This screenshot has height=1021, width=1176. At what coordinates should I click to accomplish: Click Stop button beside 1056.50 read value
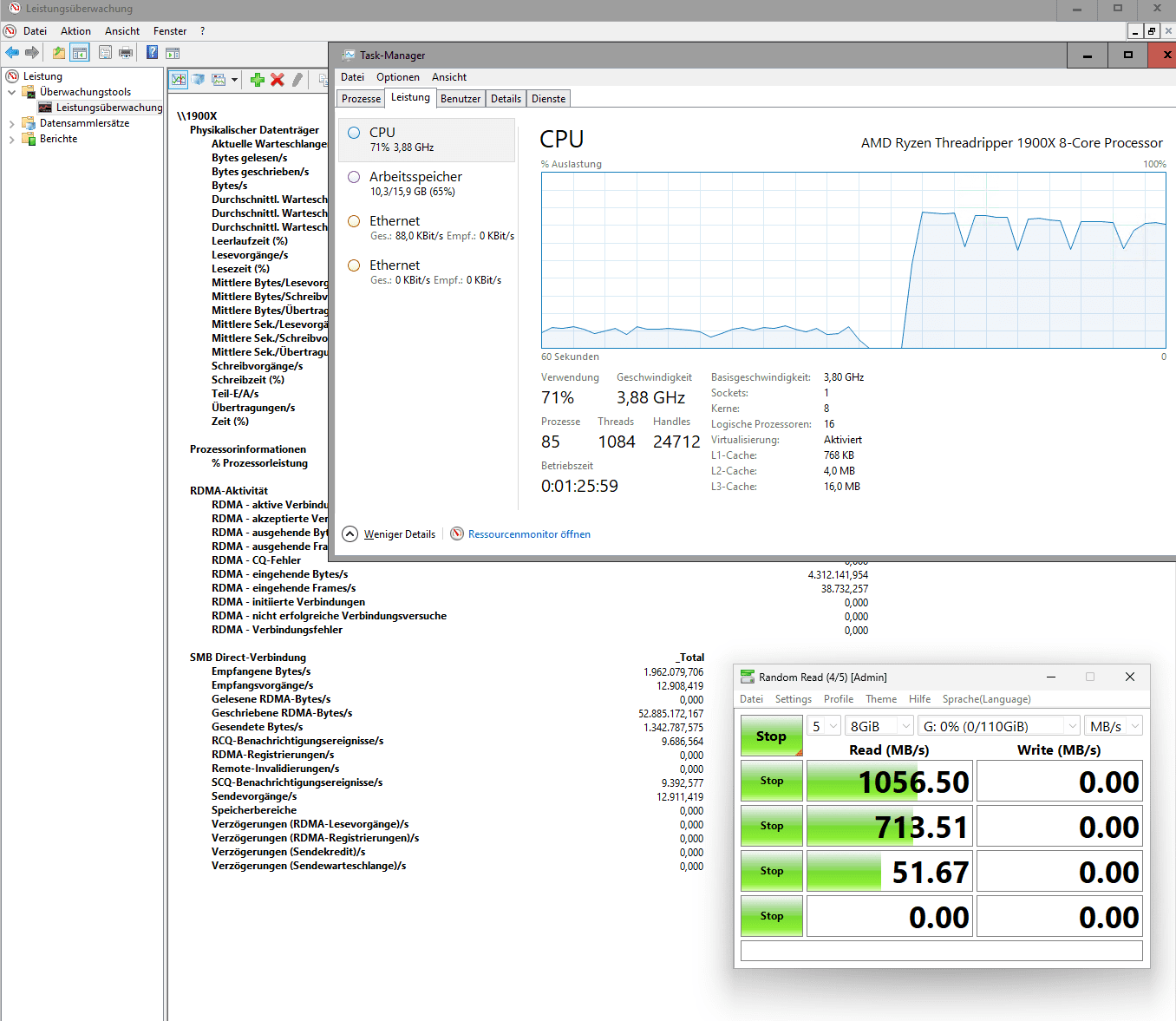tap(772, 781)
